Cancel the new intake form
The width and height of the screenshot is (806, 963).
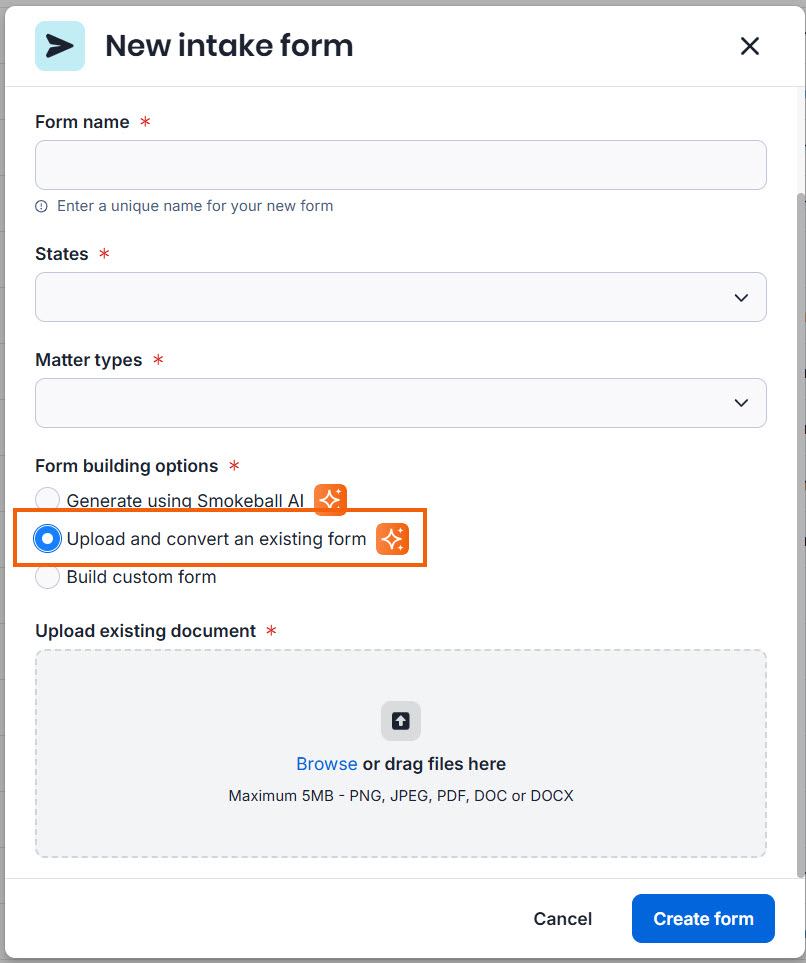[563, 918]
